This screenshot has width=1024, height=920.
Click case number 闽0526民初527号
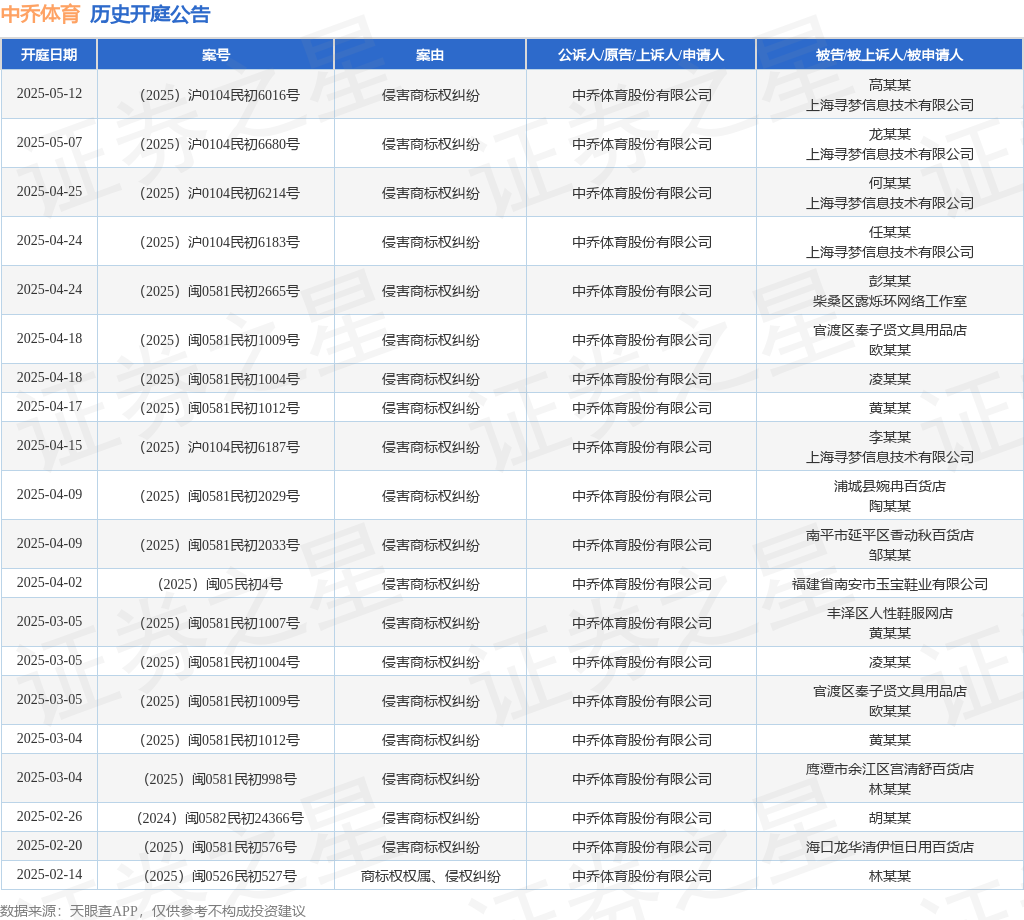pos(219,876)
